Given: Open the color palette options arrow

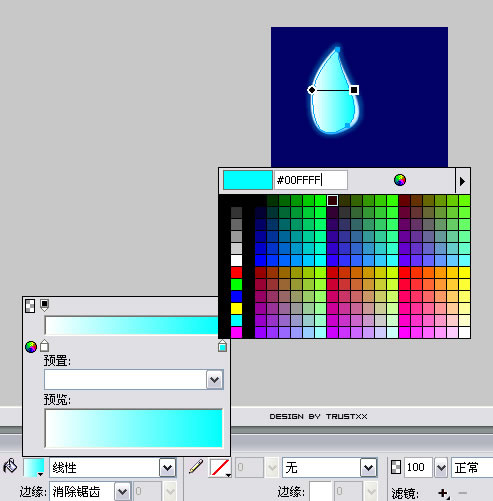Looking at the screenshot, I should (463, 181).
